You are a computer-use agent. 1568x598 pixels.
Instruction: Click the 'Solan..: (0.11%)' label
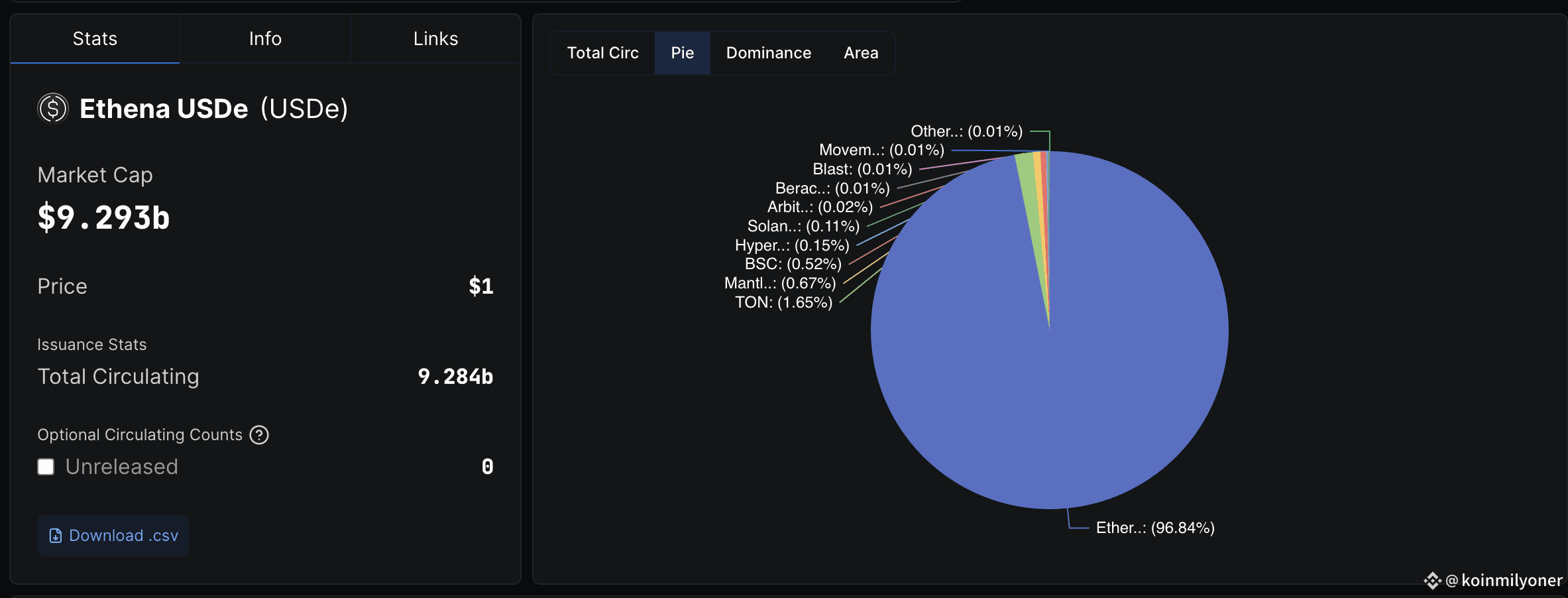coord(803,226)
